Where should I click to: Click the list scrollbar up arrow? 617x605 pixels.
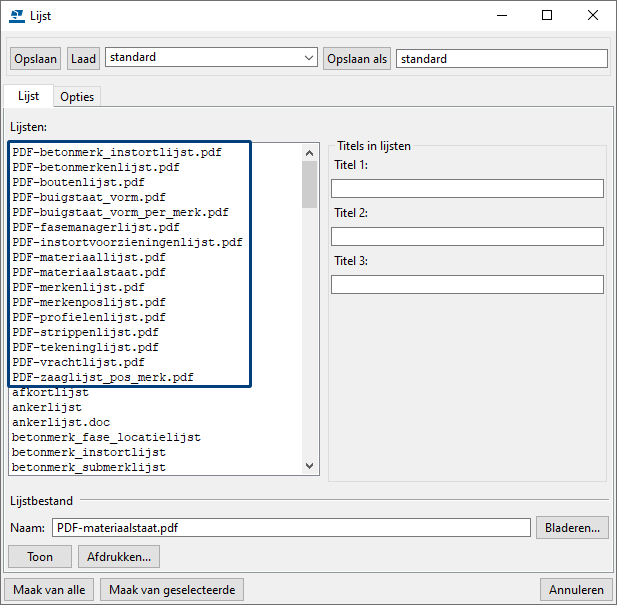(310, 153)
